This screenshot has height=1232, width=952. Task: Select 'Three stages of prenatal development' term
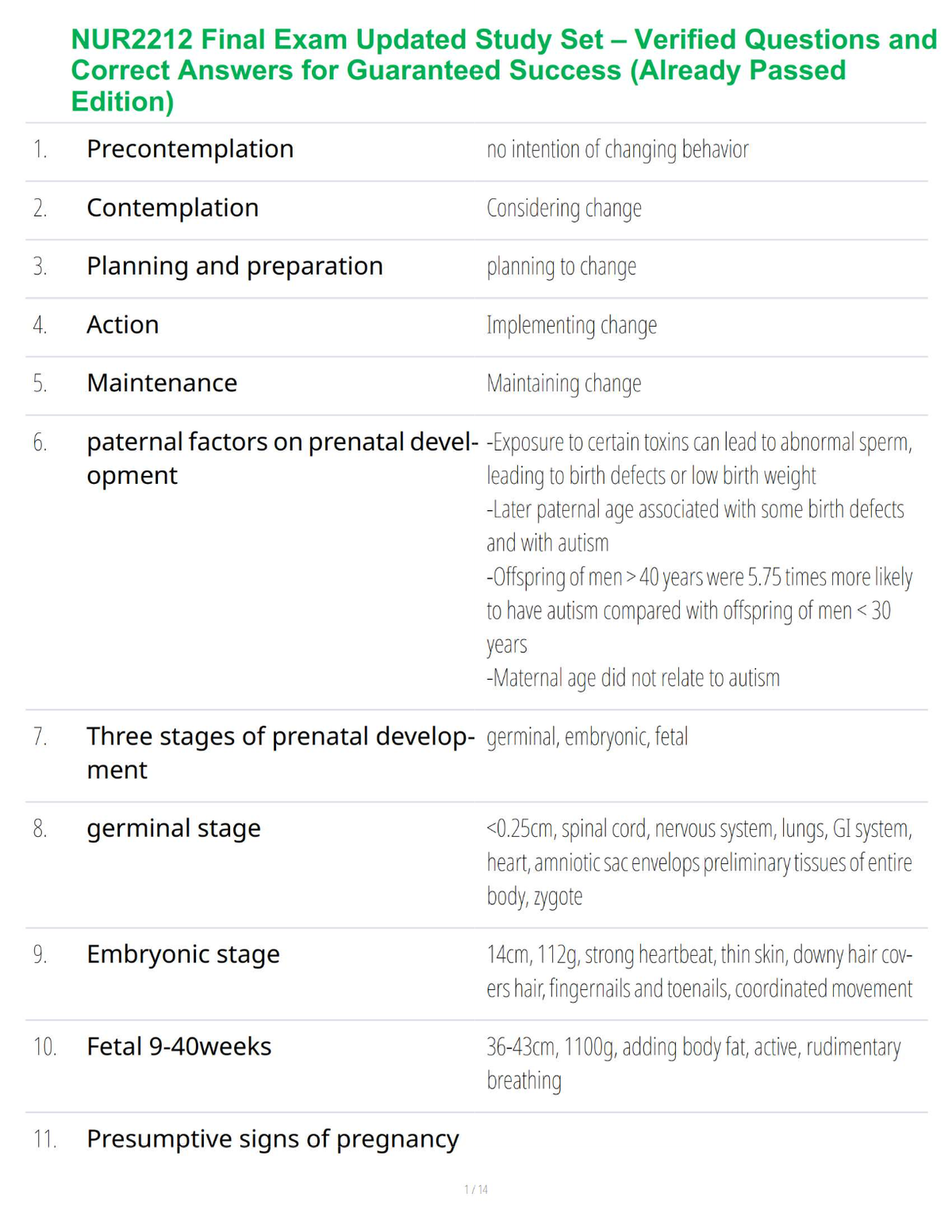click(x=281, y=753)
